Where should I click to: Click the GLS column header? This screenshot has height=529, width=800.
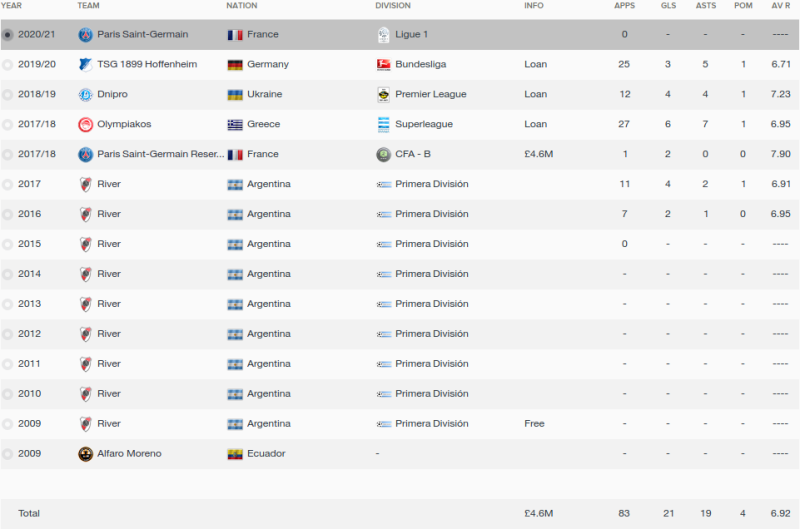pyautogui.click(x=668, y=6)
